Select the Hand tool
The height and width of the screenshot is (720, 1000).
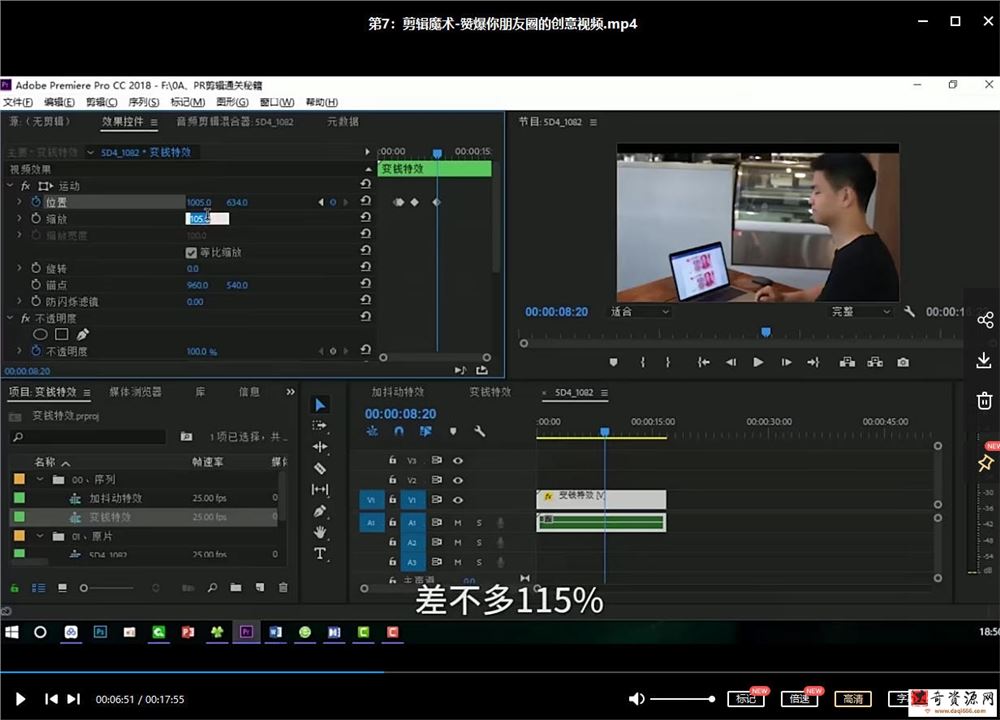tap(320, 532)
